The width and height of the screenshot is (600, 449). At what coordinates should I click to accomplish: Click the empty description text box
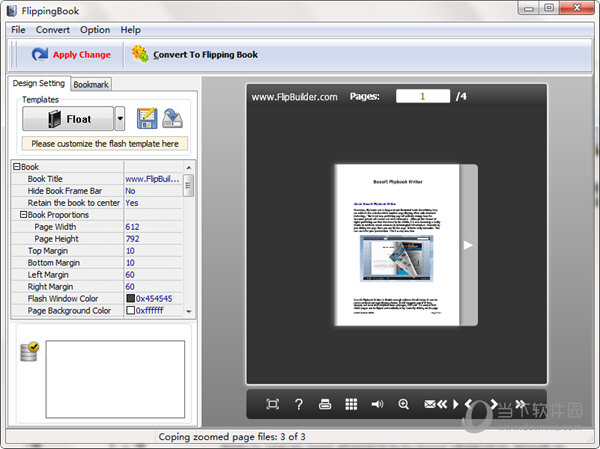(x=115, y=379)
